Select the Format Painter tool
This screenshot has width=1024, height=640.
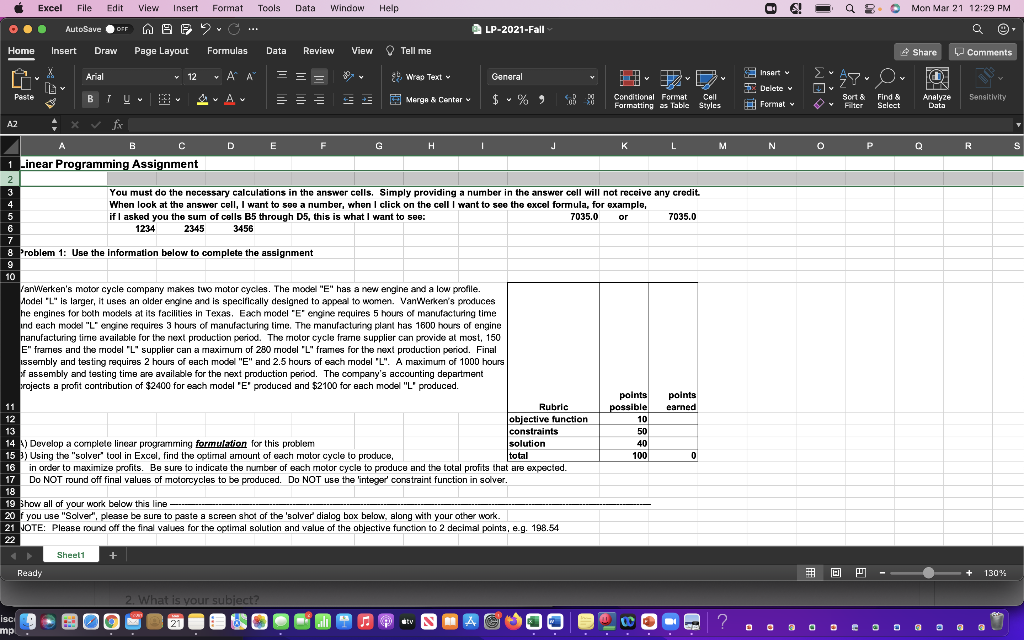coord(49,101)
